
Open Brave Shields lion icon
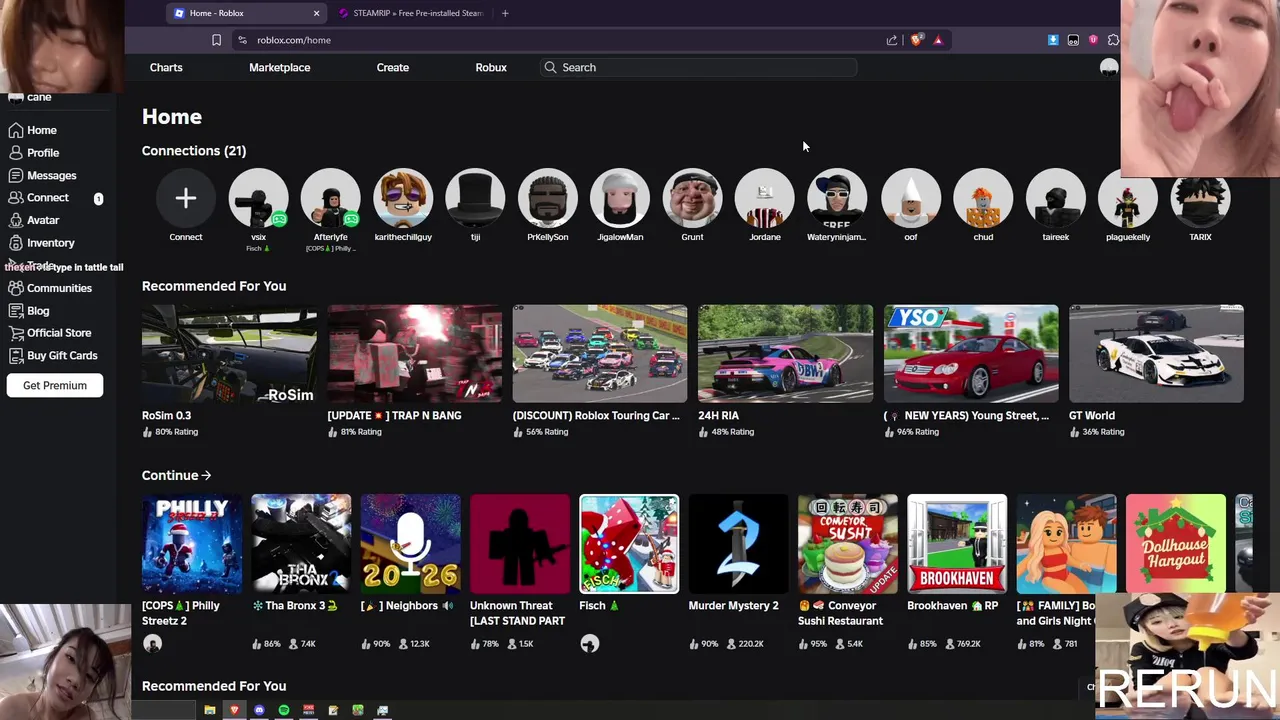[916, 40]
